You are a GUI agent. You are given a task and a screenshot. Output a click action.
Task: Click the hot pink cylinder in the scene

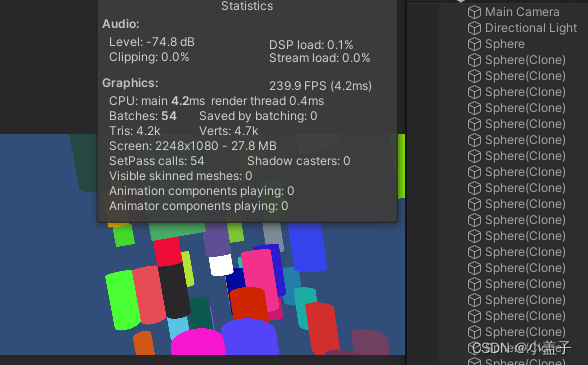pyautogui.click(x=260, y=279)
